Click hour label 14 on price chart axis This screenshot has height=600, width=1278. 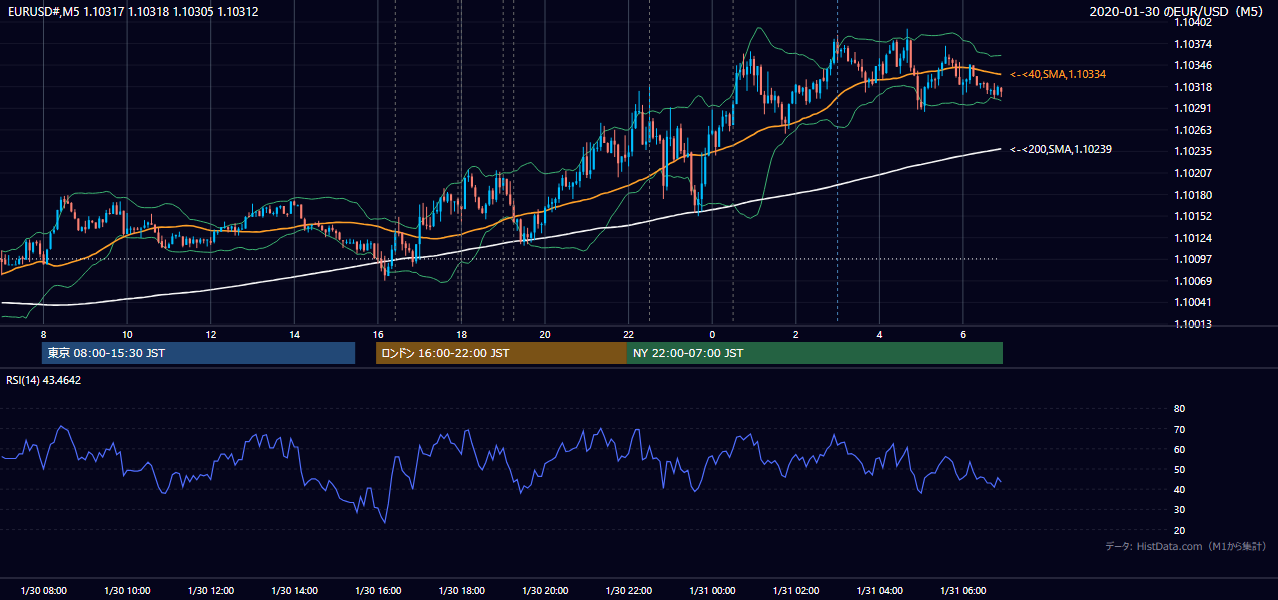[x=294, y=334]
